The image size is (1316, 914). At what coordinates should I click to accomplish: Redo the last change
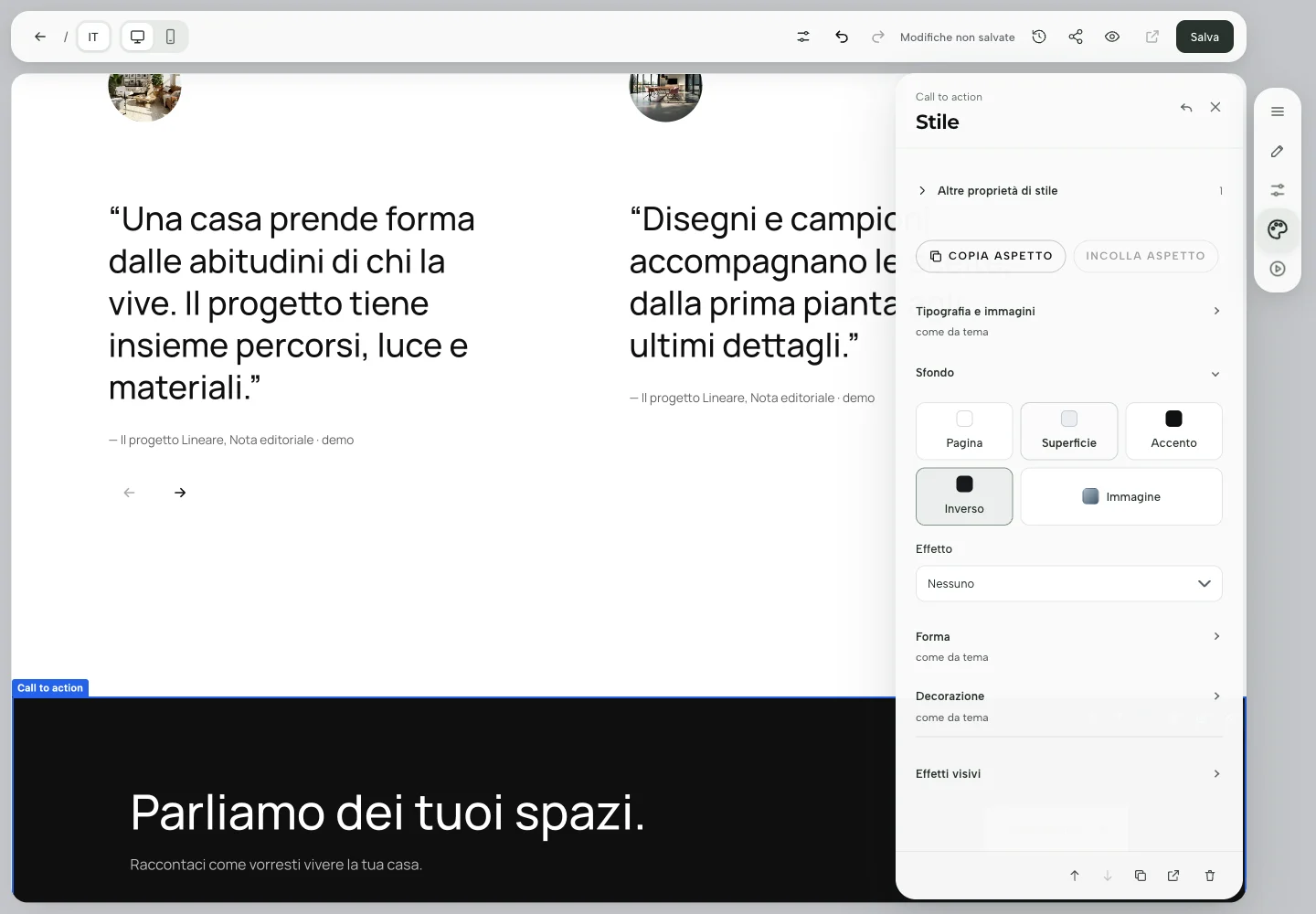click(878, 37)
